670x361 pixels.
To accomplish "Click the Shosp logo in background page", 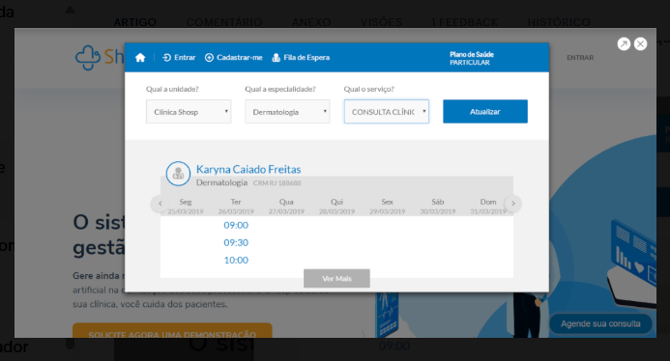I will coord(100,57).
